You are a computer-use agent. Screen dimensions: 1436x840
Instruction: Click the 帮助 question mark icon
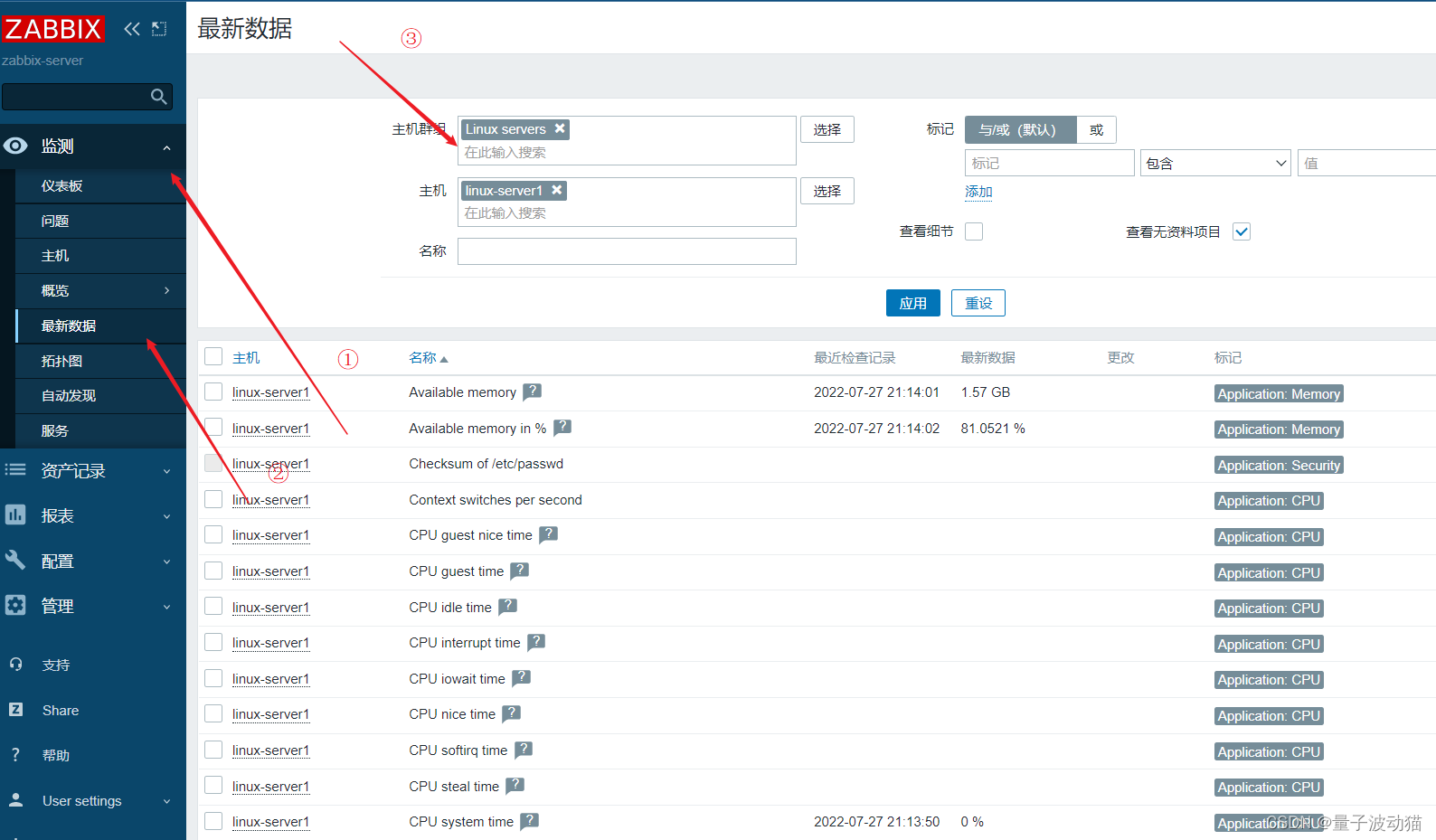click(15, 755)
